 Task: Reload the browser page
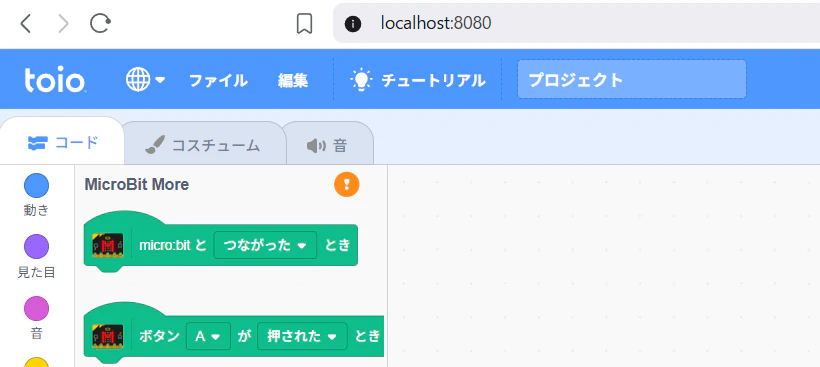[100, 24]
